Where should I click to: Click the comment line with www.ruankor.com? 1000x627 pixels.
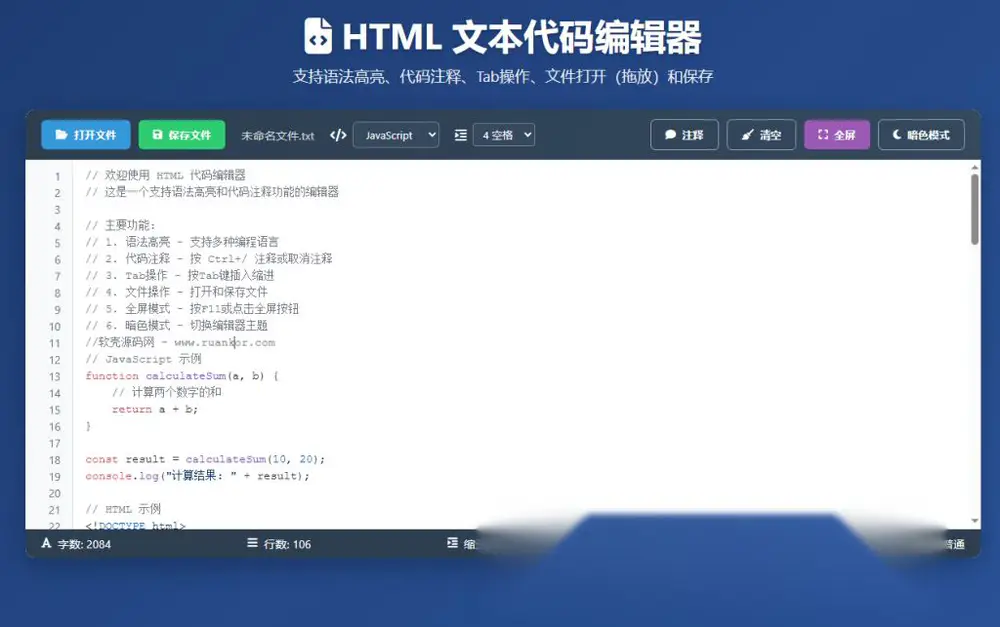tap(180, 343)
